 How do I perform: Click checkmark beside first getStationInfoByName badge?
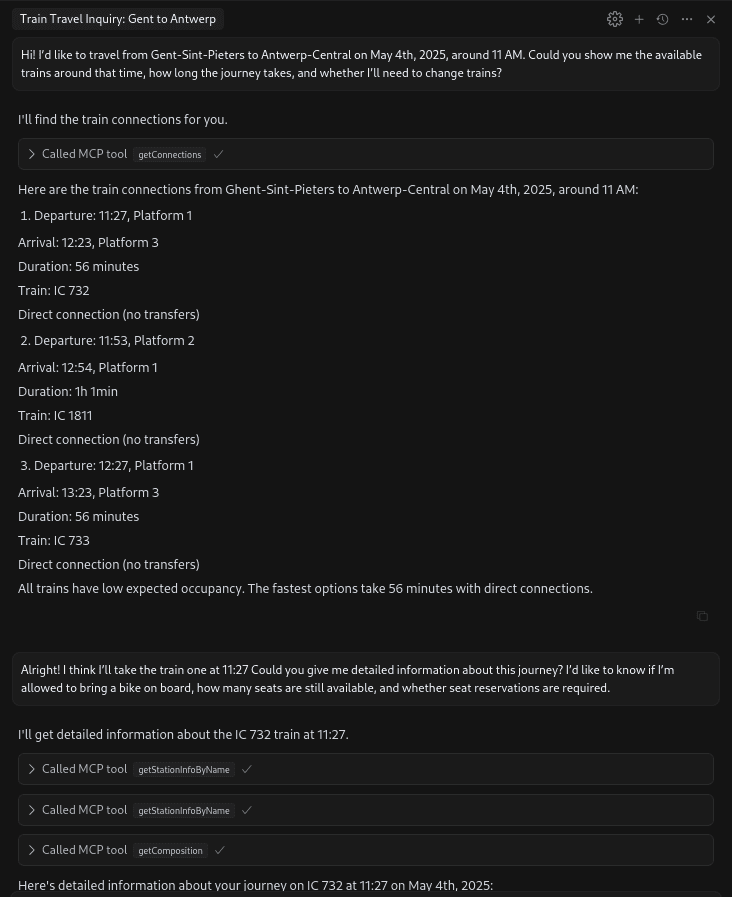(x=247, y=769)
